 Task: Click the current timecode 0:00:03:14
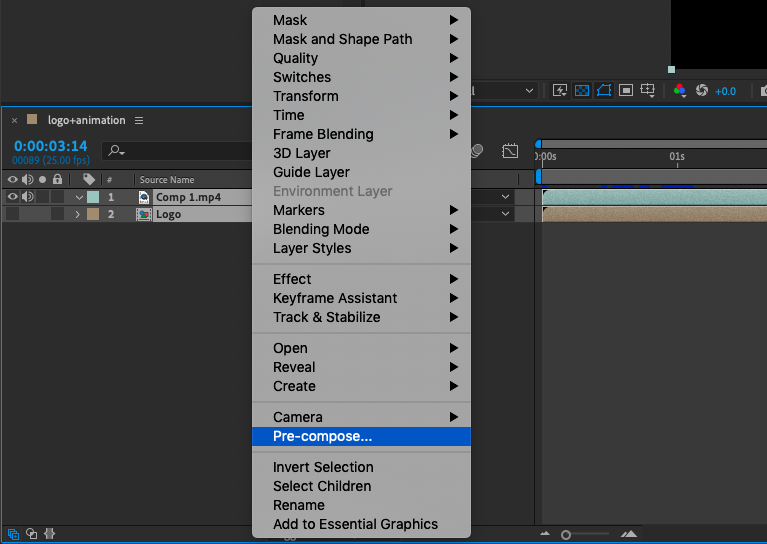[50, 146]
